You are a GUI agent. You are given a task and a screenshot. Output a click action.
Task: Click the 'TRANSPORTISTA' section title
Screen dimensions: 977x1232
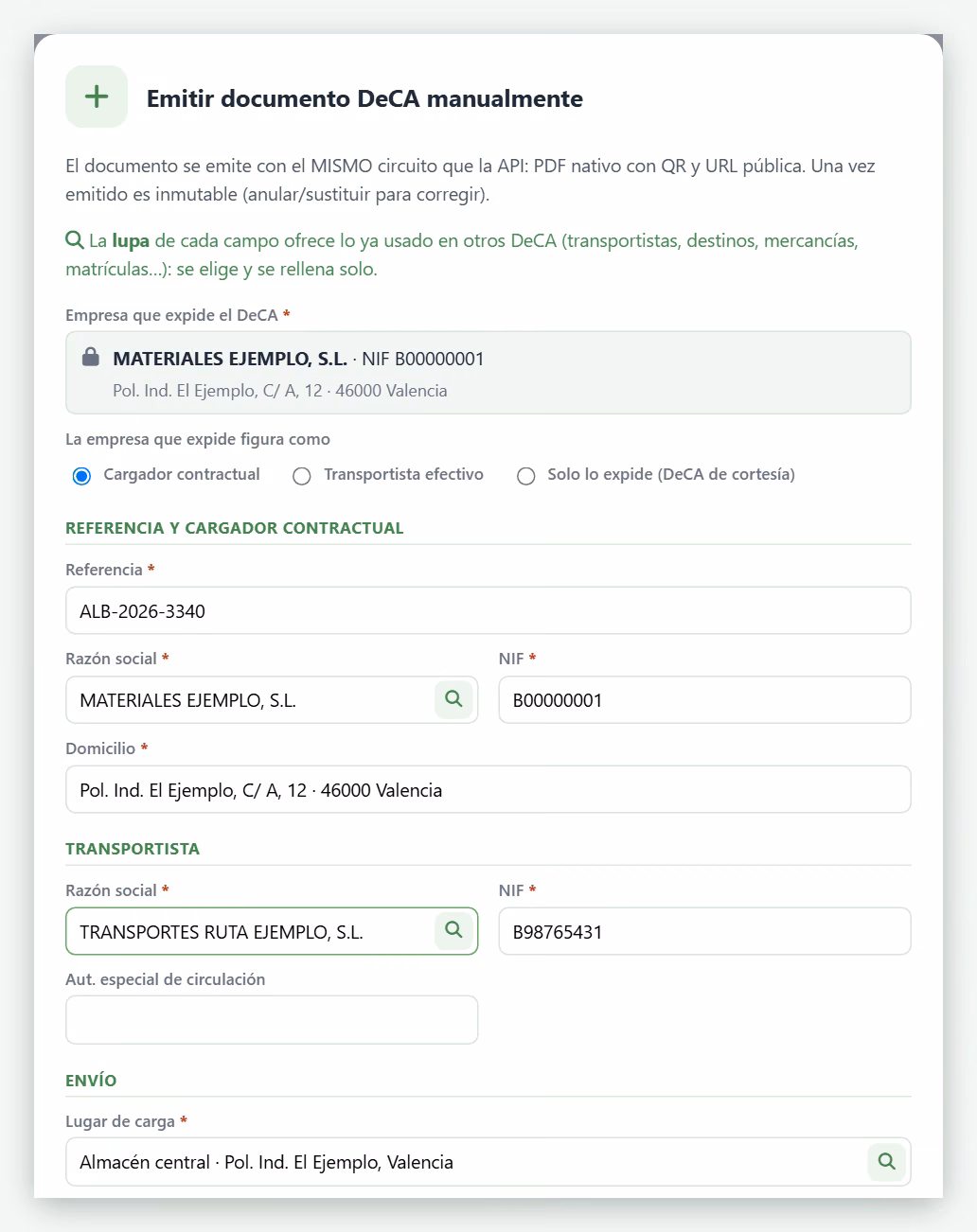[x=133, y=849]
